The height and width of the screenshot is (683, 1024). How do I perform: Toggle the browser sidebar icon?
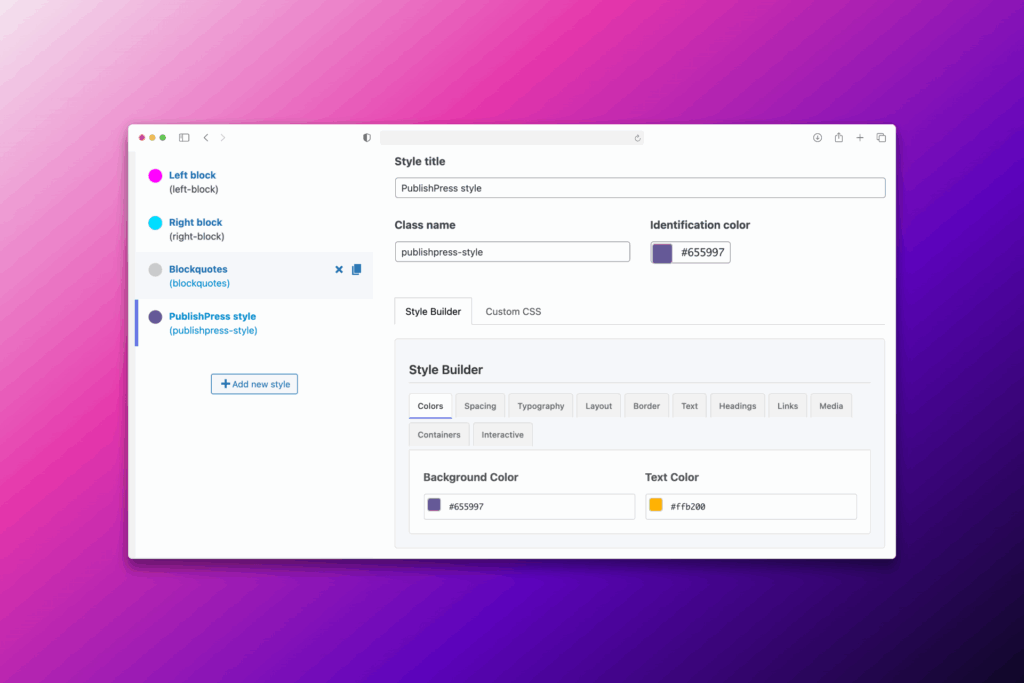[184, 138]
